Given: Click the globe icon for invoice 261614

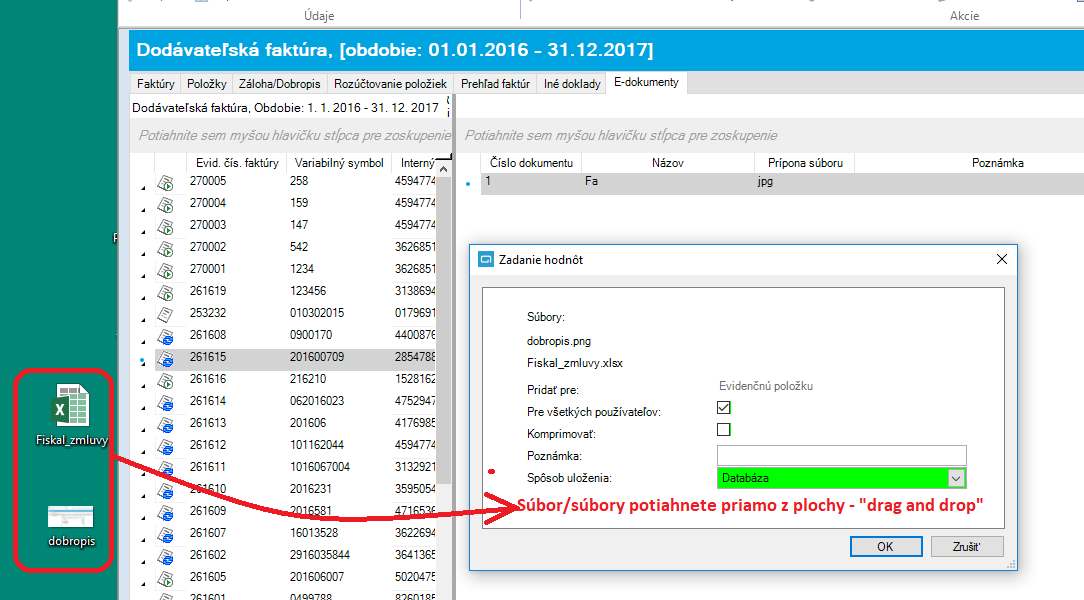Looking at the screenshot, I should 165,404.
